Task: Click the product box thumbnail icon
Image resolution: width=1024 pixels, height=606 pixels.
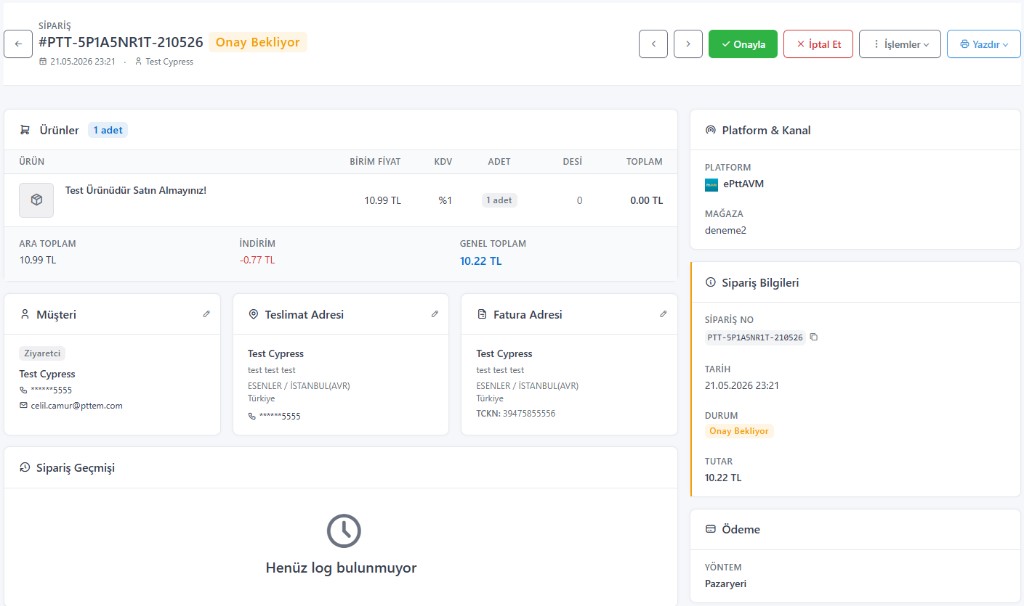Action: click(x=37, y=200)
